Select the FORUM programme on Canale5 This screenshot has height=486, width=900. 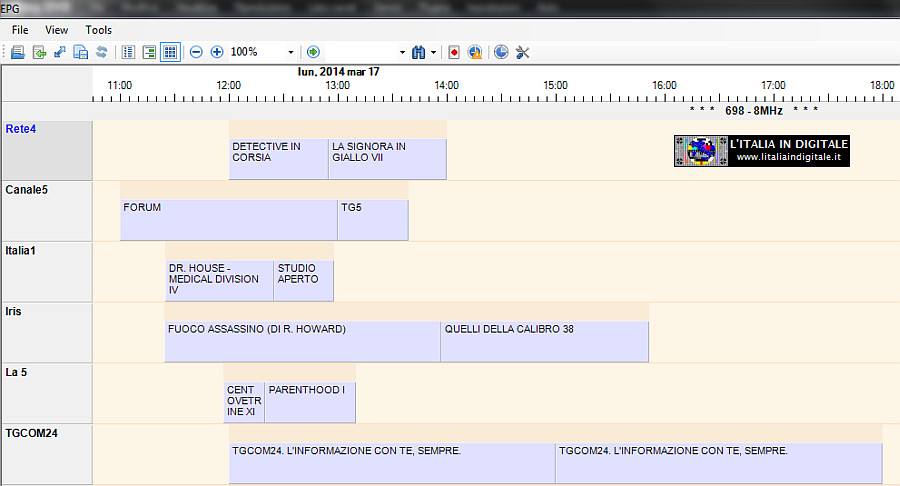point(228,219)
